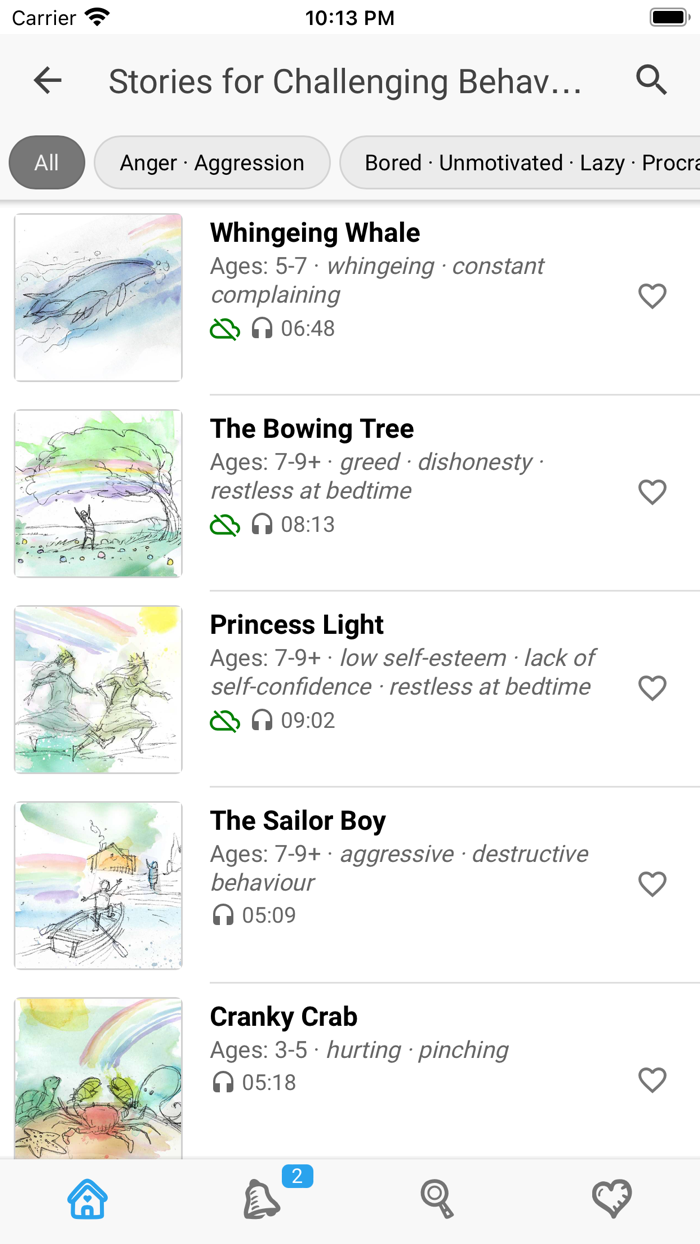Tap the Wi-Fi icon in the status bar
The height and width of the screenshot is (1244, 700).
[x=95, y=14]
